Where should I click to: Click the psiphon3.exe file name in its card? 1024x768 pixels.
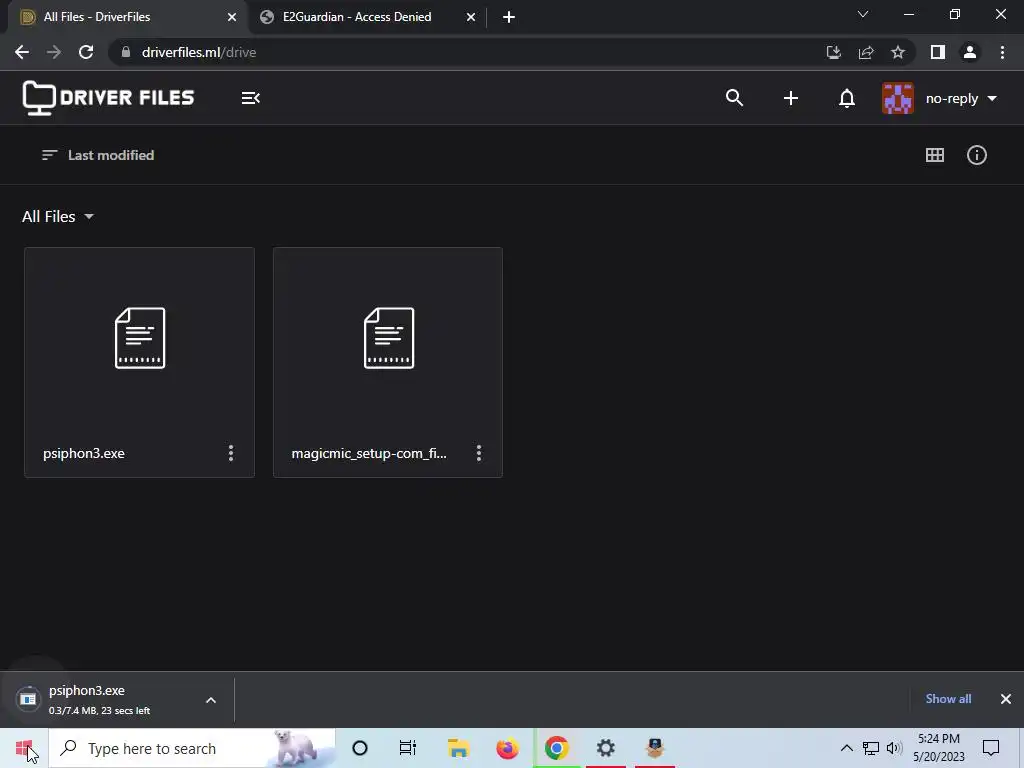tap(84, 453)
